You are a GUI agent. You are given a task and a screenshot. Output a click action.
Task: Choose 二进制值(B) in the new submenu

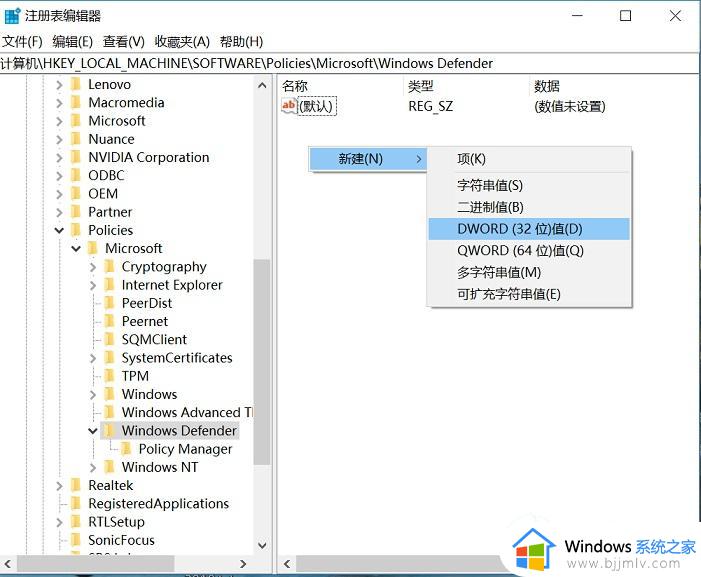tap(529, 207)
